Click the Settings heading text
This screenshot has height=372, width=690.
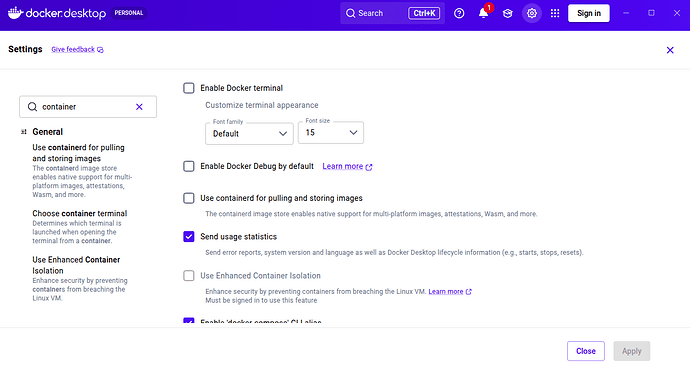(25, 49)
